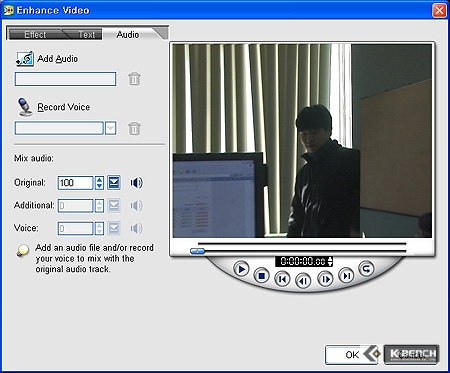Increase the Original volume with stepper arrows
450x373 pixels.
(99, 180)
